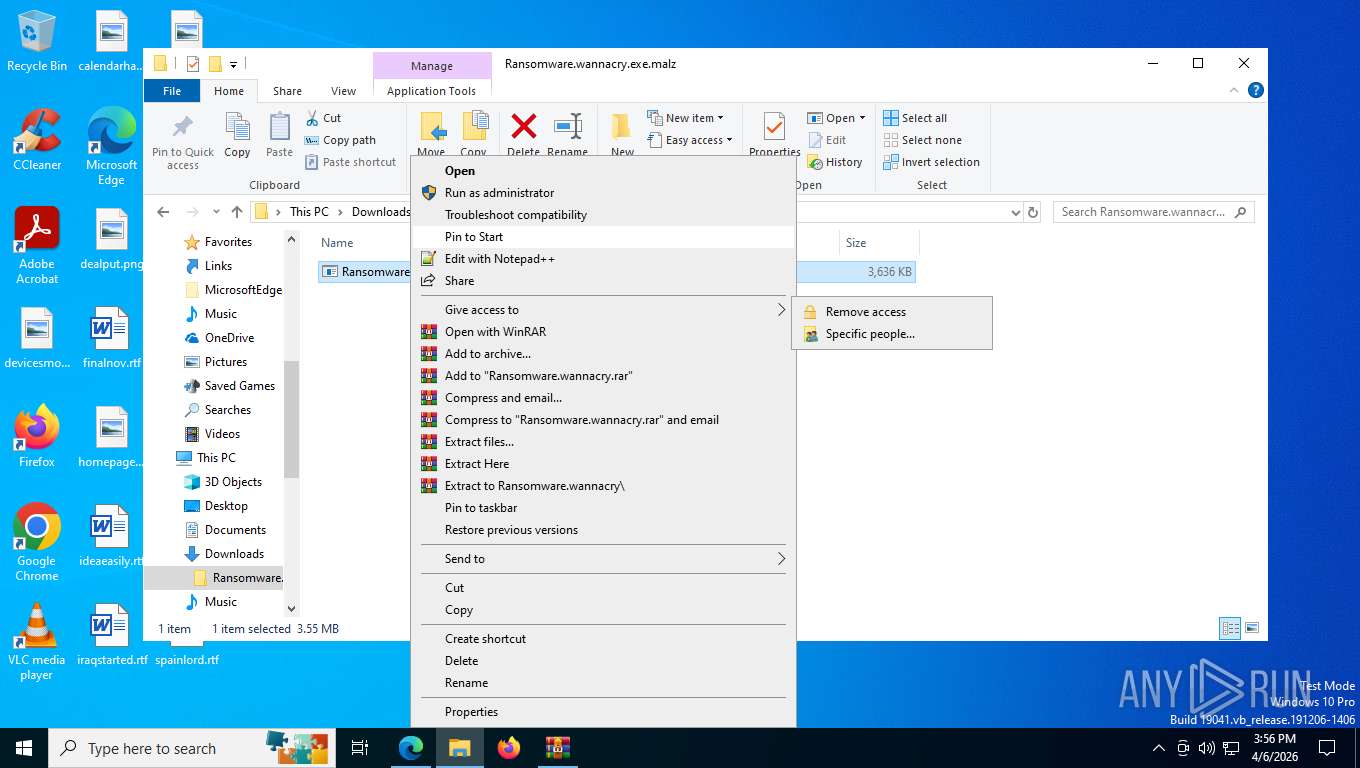Open the File ribbon tab

(172, 91)
